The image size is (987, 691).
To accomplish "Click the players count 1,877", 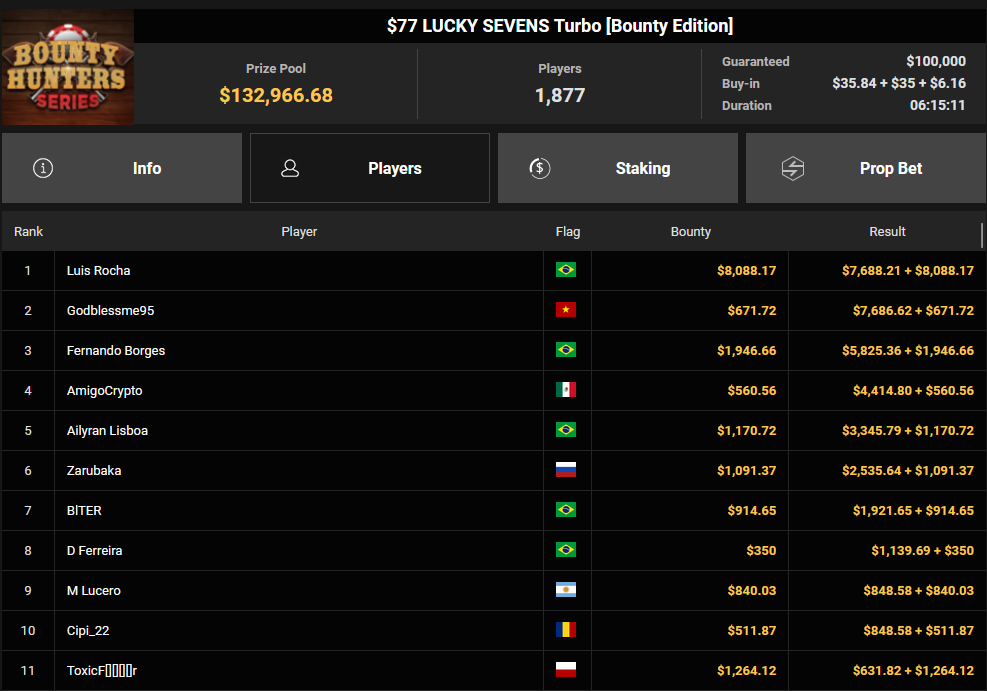I will (560, 95).
